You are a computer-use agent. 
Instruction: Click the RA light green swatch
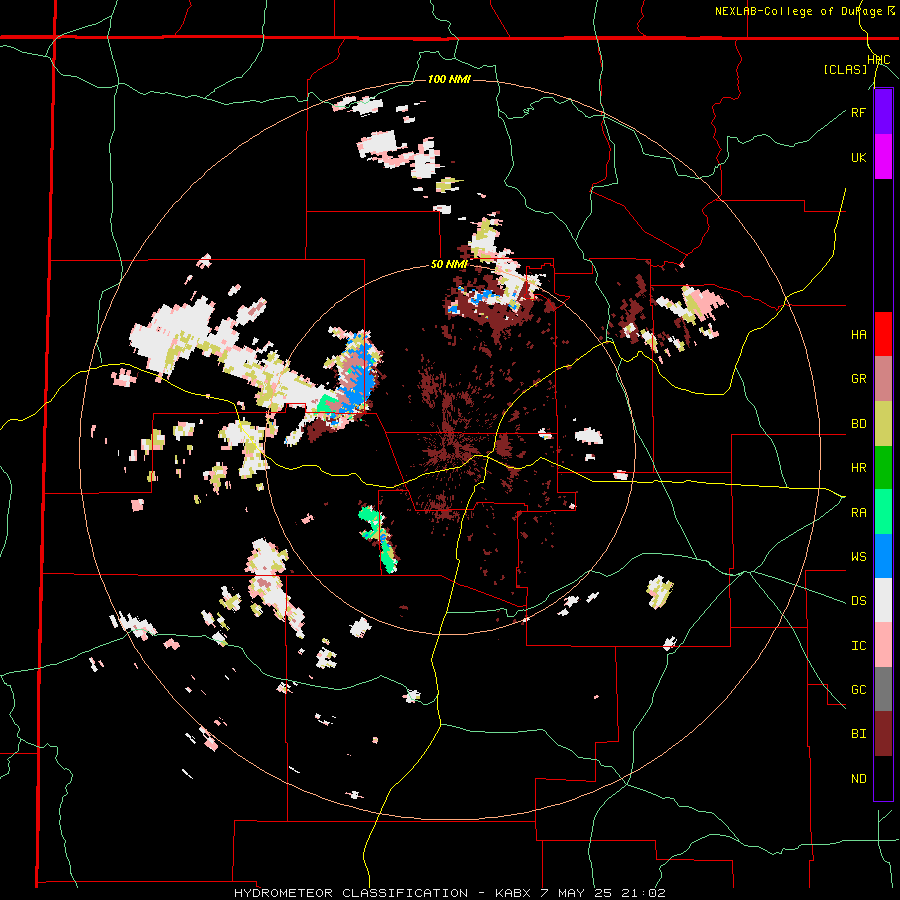[883, 512]
